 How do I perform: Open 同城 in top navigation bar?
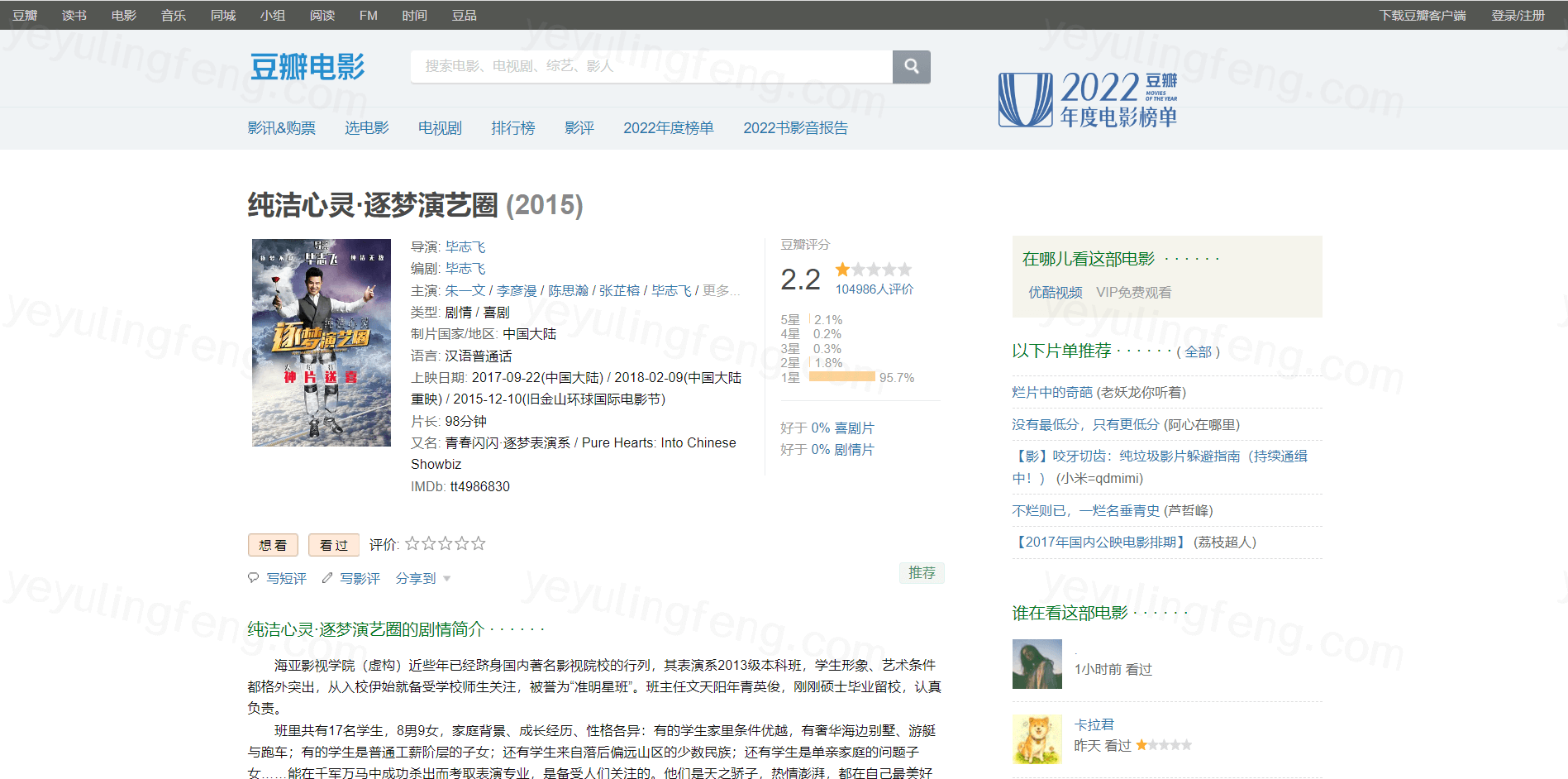pos(223,15)
